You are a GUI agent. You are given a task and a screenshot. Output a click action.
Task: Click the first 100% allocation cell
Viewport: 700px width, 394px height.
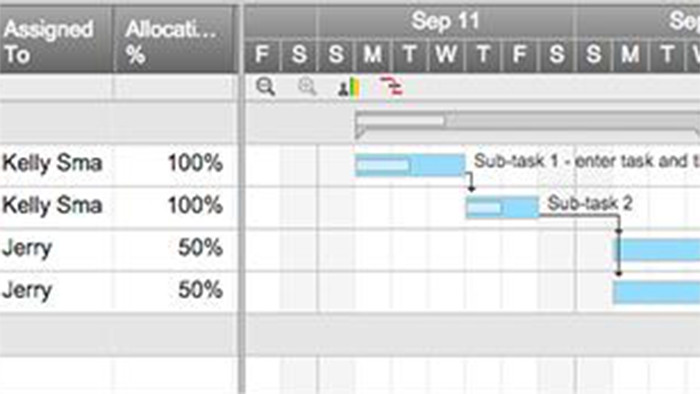(175, 164)
